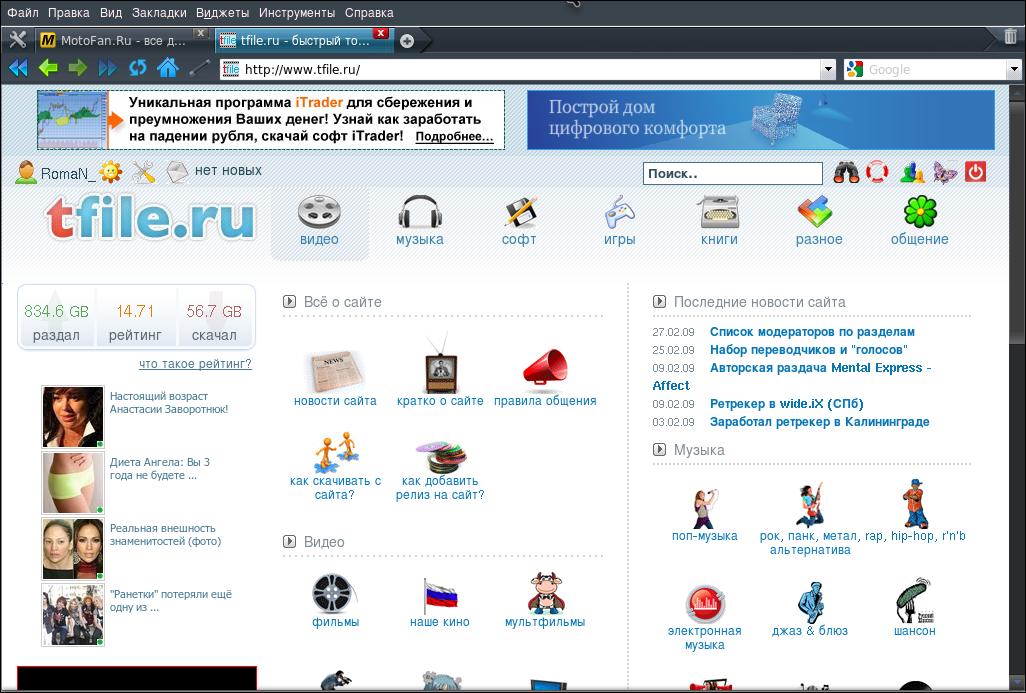Open the Ретрекер в wide.iX (СПб) news

pos(787,404)
